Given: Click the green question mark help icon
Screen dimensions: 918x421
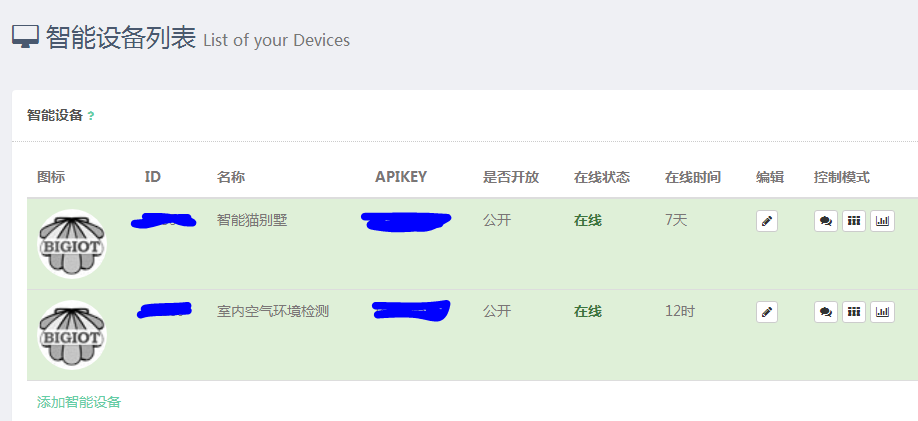Looking at the screenshot, I should pyautogui.click(x=90, y=116).
